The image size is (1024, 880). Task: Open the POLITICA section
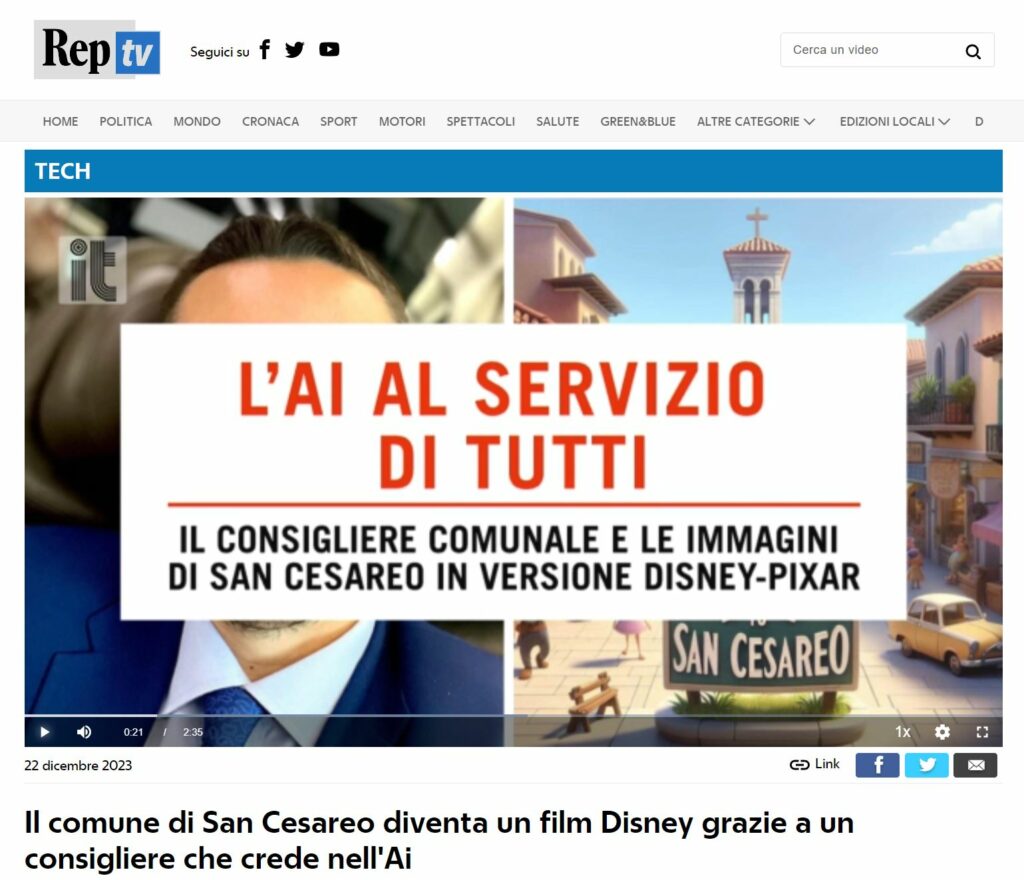pyautogui.click(x=125, y=121)
